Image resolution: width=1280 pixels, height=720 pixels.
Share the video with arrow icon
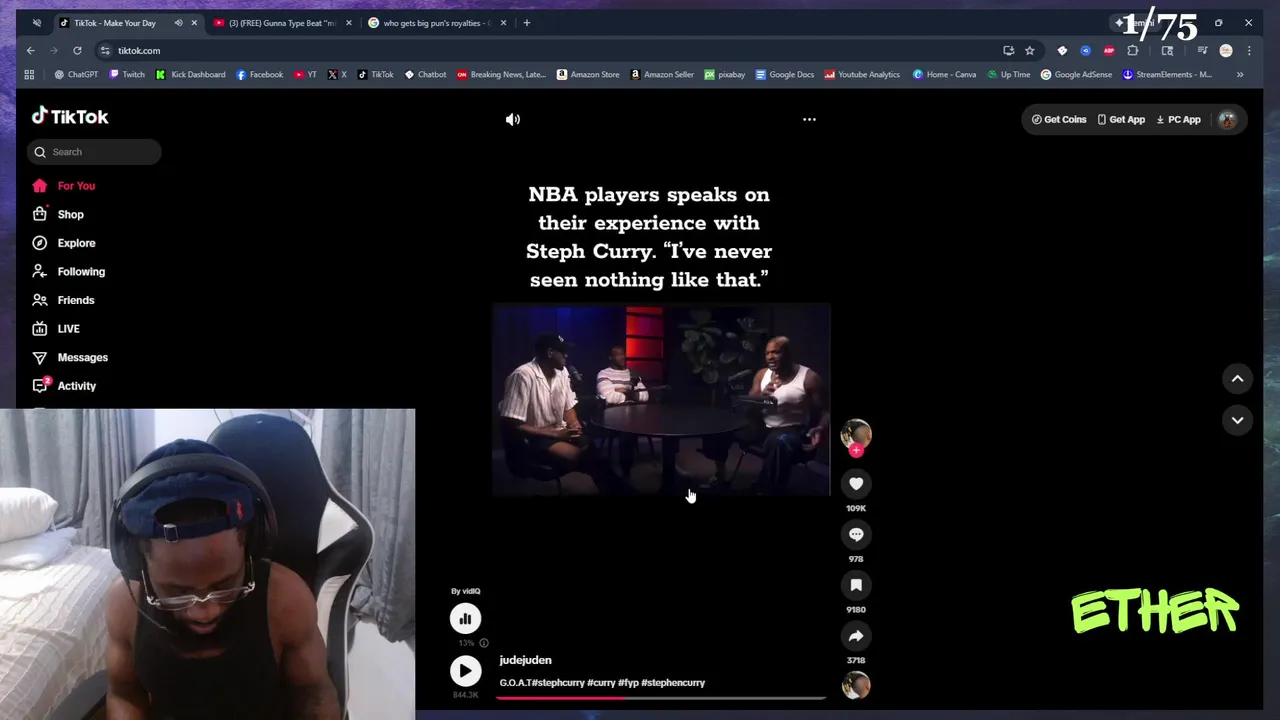pyautogui.click(x=856, y=636)
